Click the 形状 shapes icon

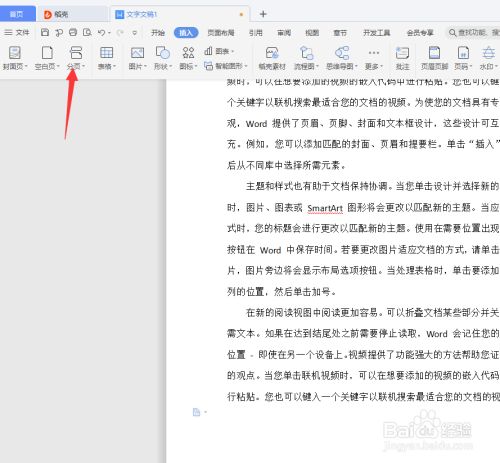click(163, 53)
